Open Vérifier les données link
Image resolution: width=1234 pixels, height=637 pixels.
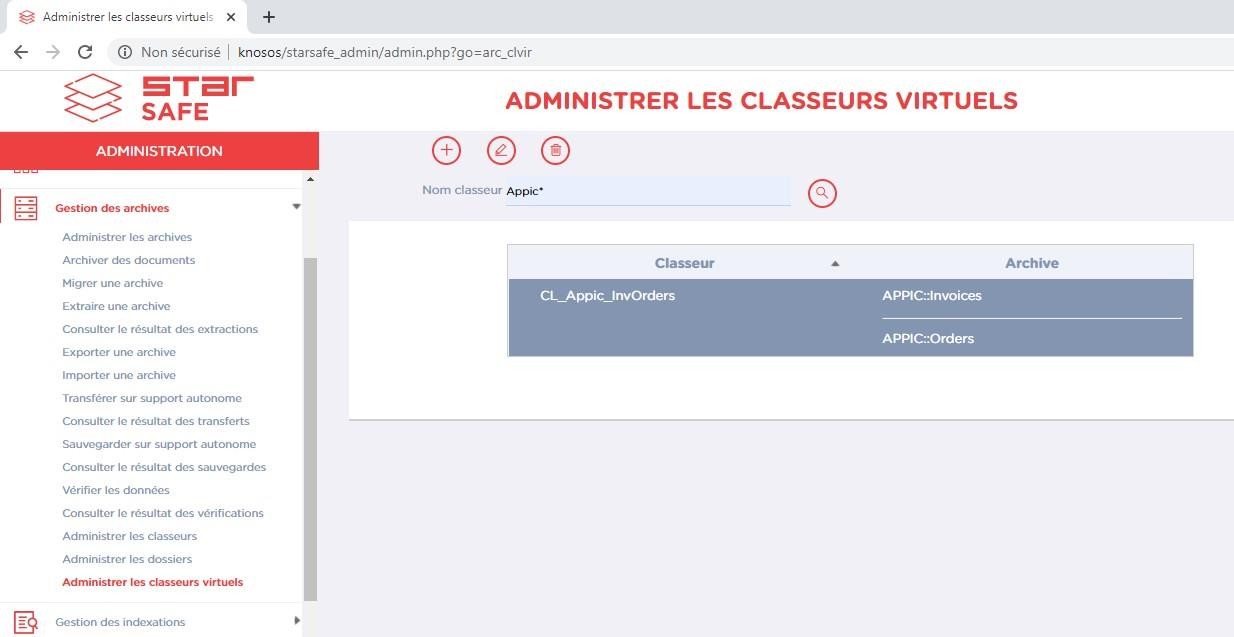point(116,490)
